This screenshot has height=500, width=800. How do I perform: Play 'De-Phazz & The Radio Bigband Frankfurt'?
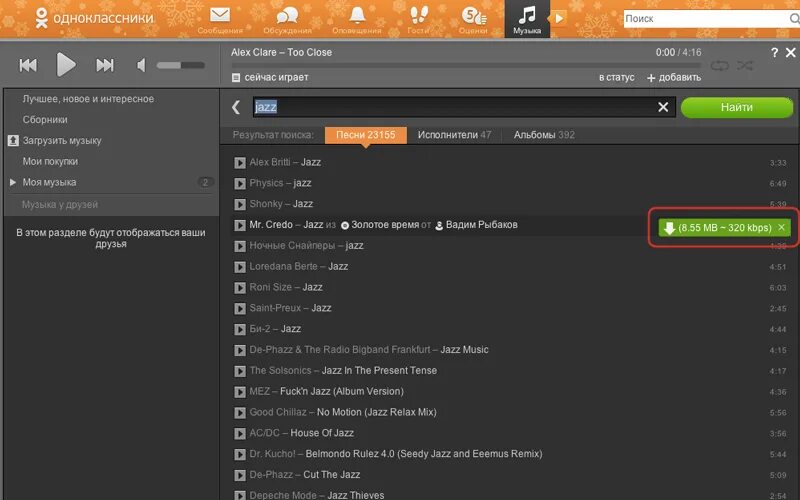(x=240, y=351)
